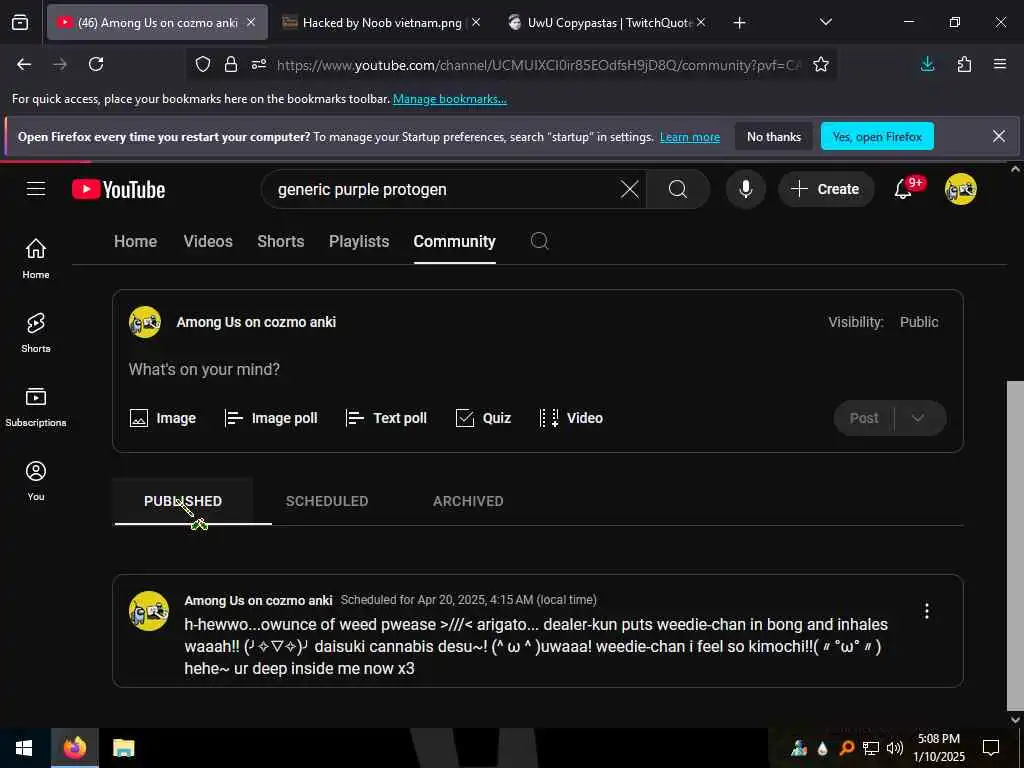
Task: Open the You sidebar section
Action: [36, 481]
